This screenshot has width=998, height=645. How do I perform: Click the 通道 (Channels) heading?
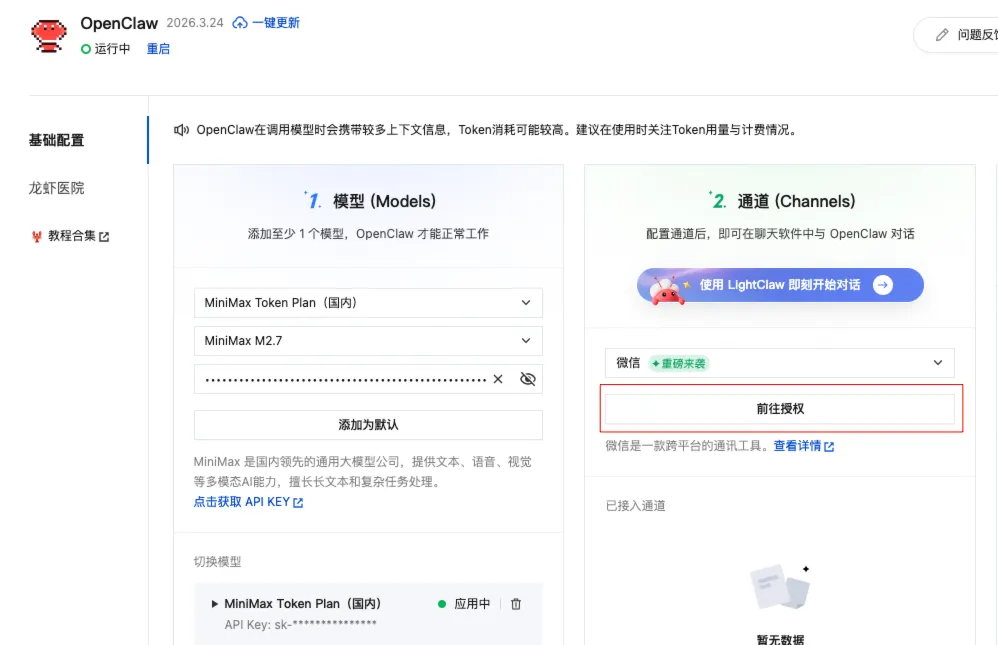click(796, 201)
